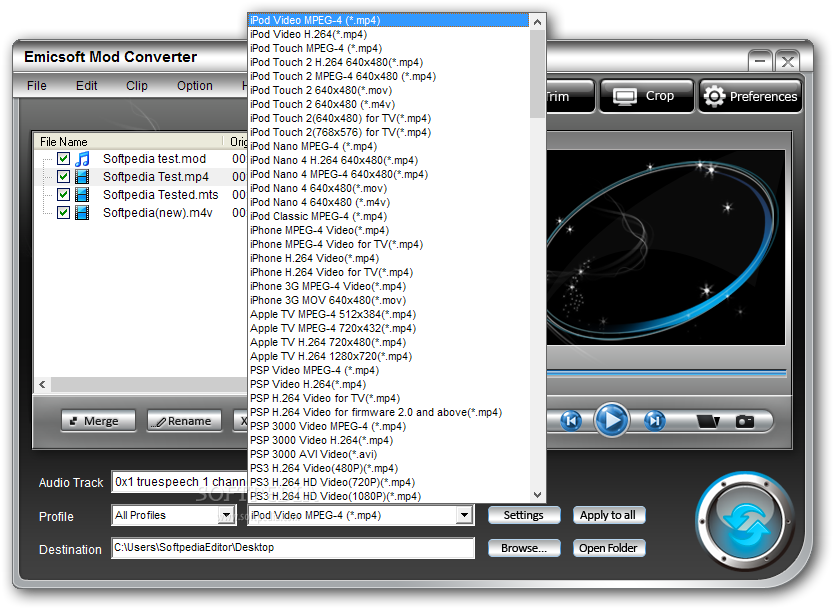Skip to previous frame in preview

[x=571, y=421]
